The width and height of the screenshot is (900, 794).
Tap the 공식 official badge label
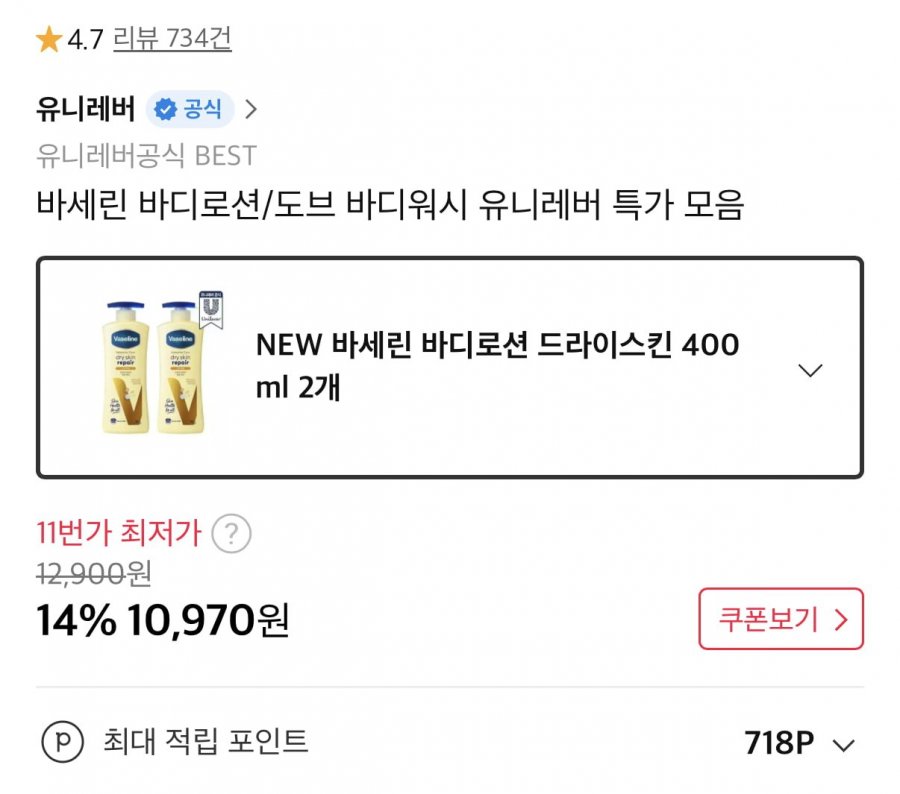(203, 109)
